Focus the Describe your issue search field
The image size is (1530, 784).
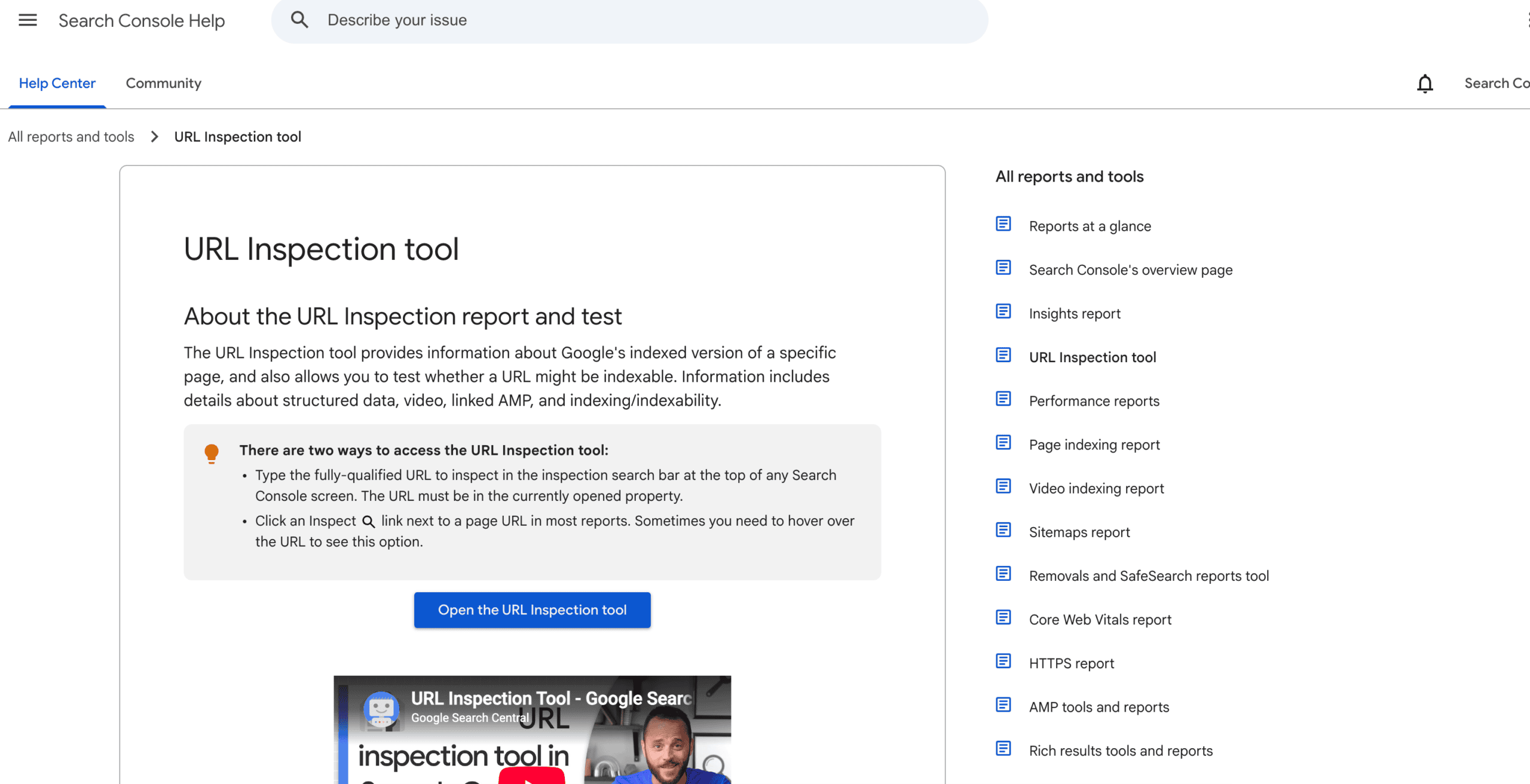(x=629, y=20)
